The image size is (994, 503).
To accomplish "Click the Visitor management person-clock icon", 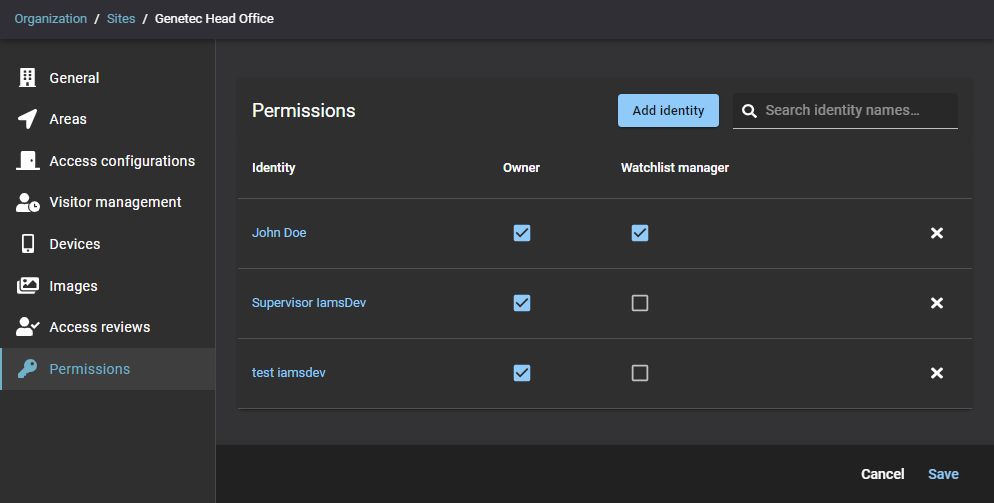I will [28, 202].
